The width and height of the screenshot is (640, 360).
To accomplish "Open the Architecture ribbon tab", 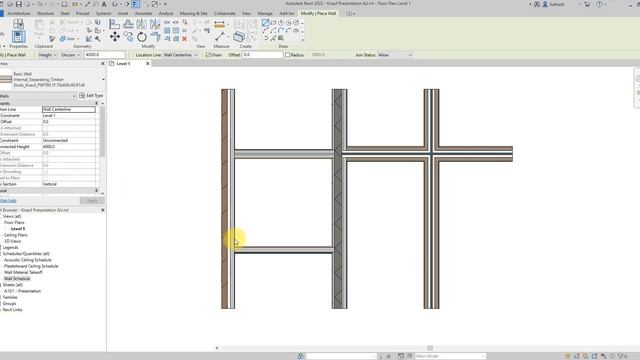I will click(19, 13).
